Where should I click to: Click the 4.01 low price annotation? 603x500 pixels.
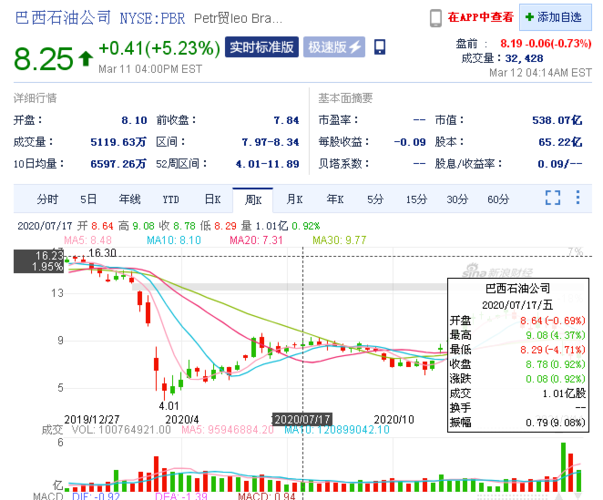169,406
